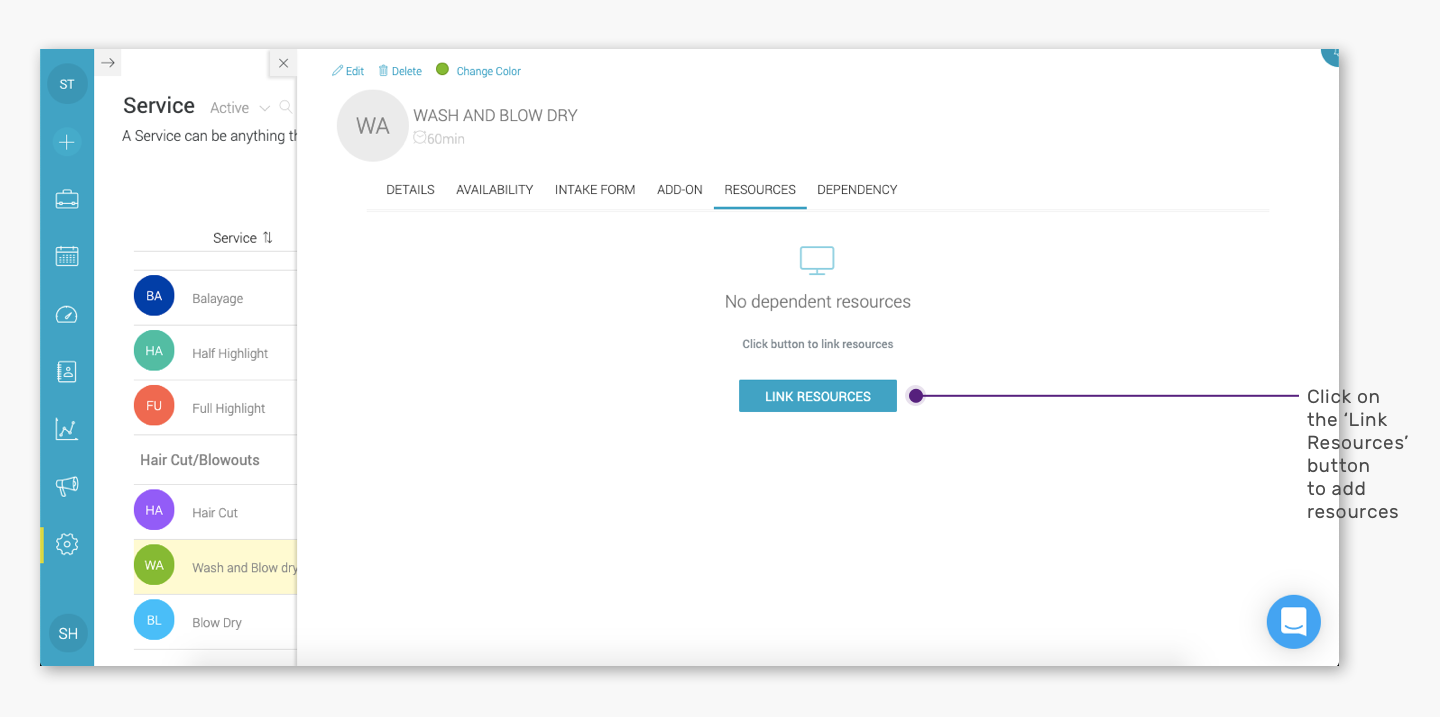
Task: Open the contacts book icon
Action: (67, 372)
